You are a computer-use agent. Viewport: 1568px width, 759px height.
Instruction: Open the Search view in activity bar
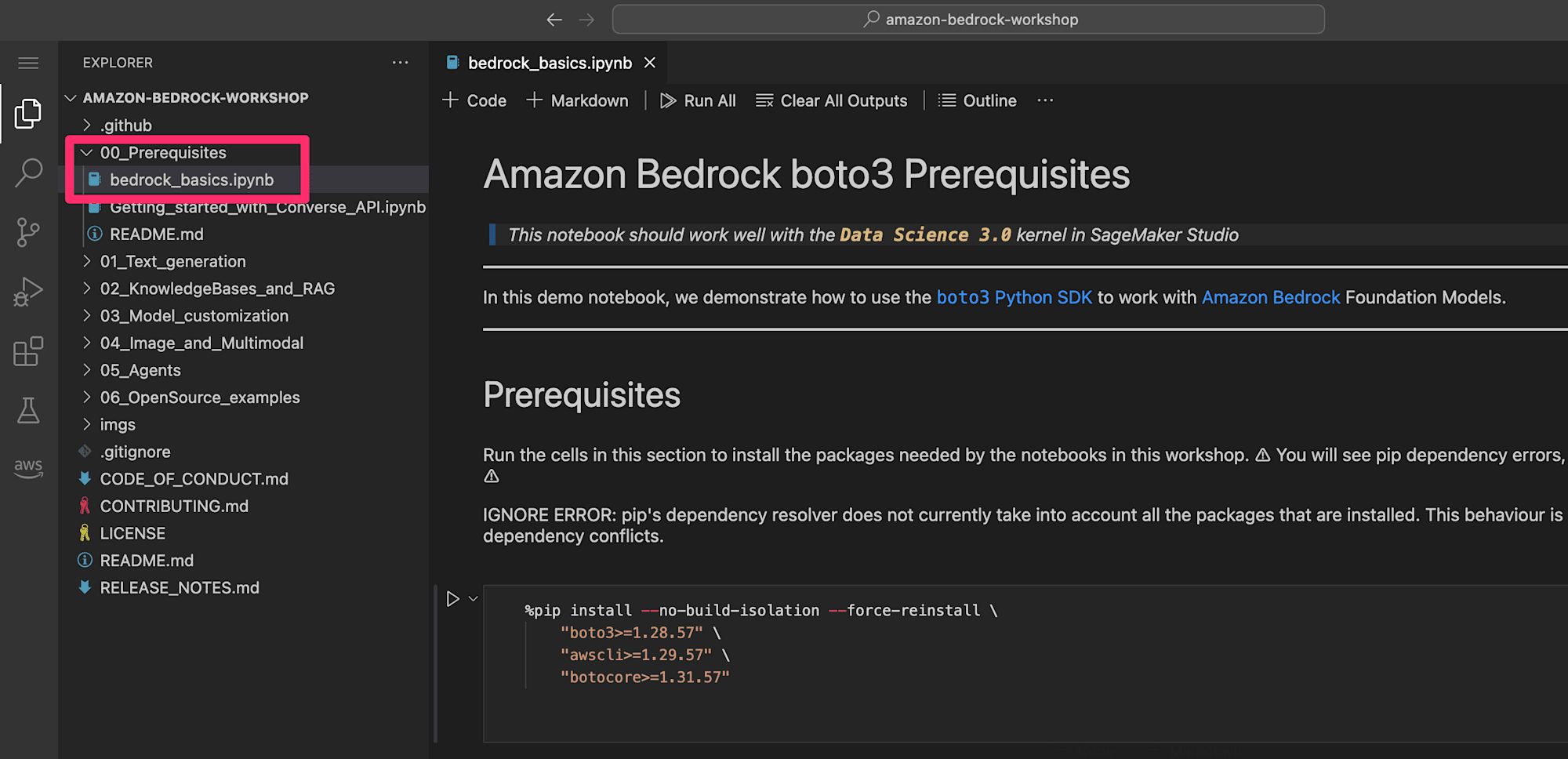click(x=28, y=172)
